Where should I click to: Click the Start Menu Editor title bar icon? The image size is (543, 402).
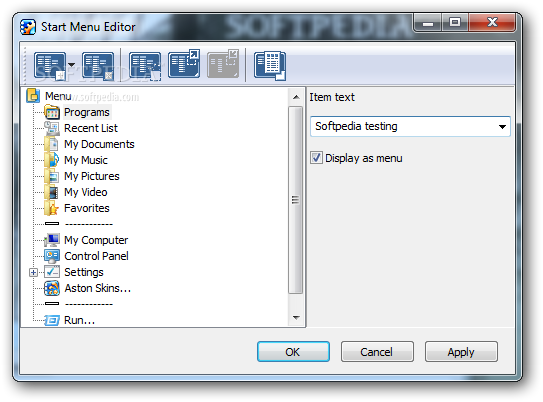pyautogui.click(x=28, y=27)
